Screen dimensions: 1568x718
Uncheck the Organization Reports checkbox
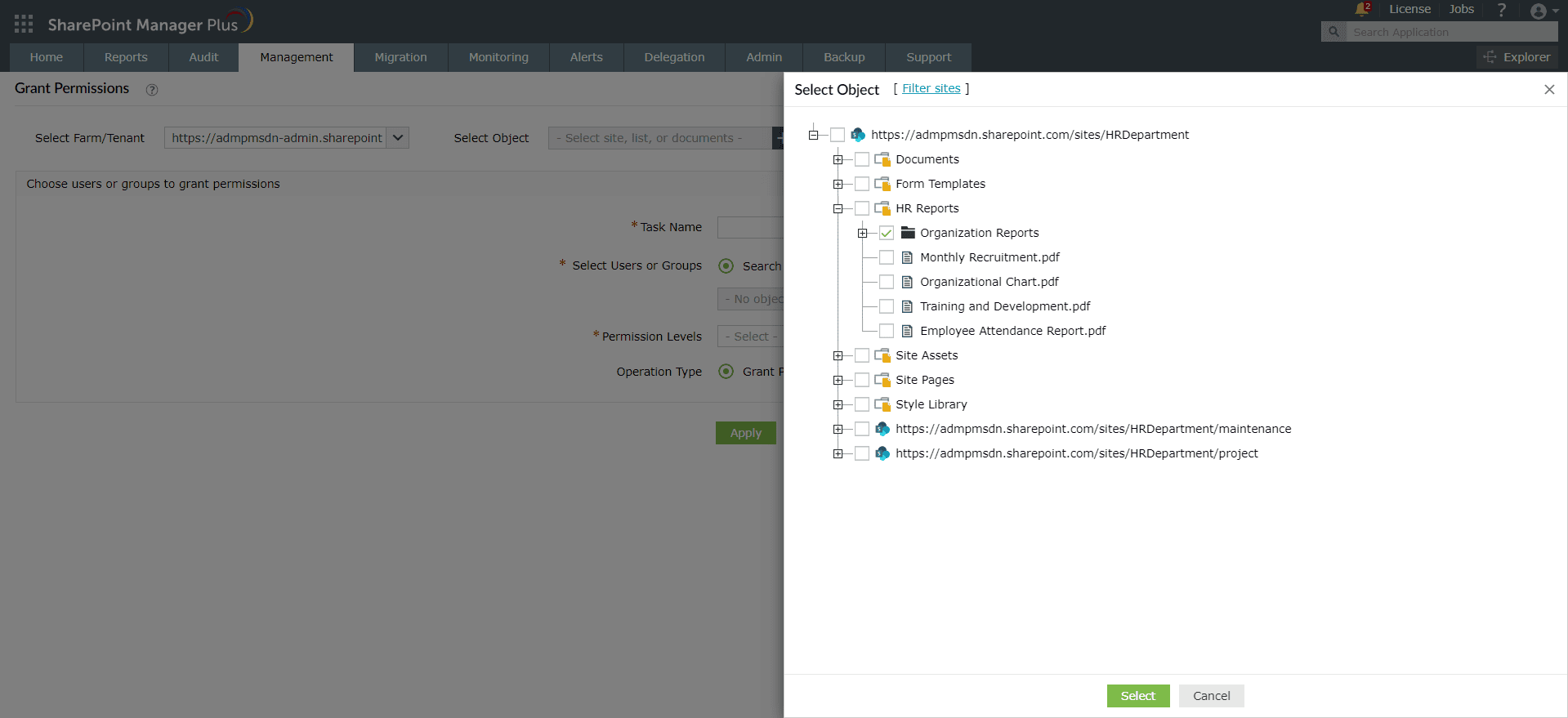pos(887,233)
